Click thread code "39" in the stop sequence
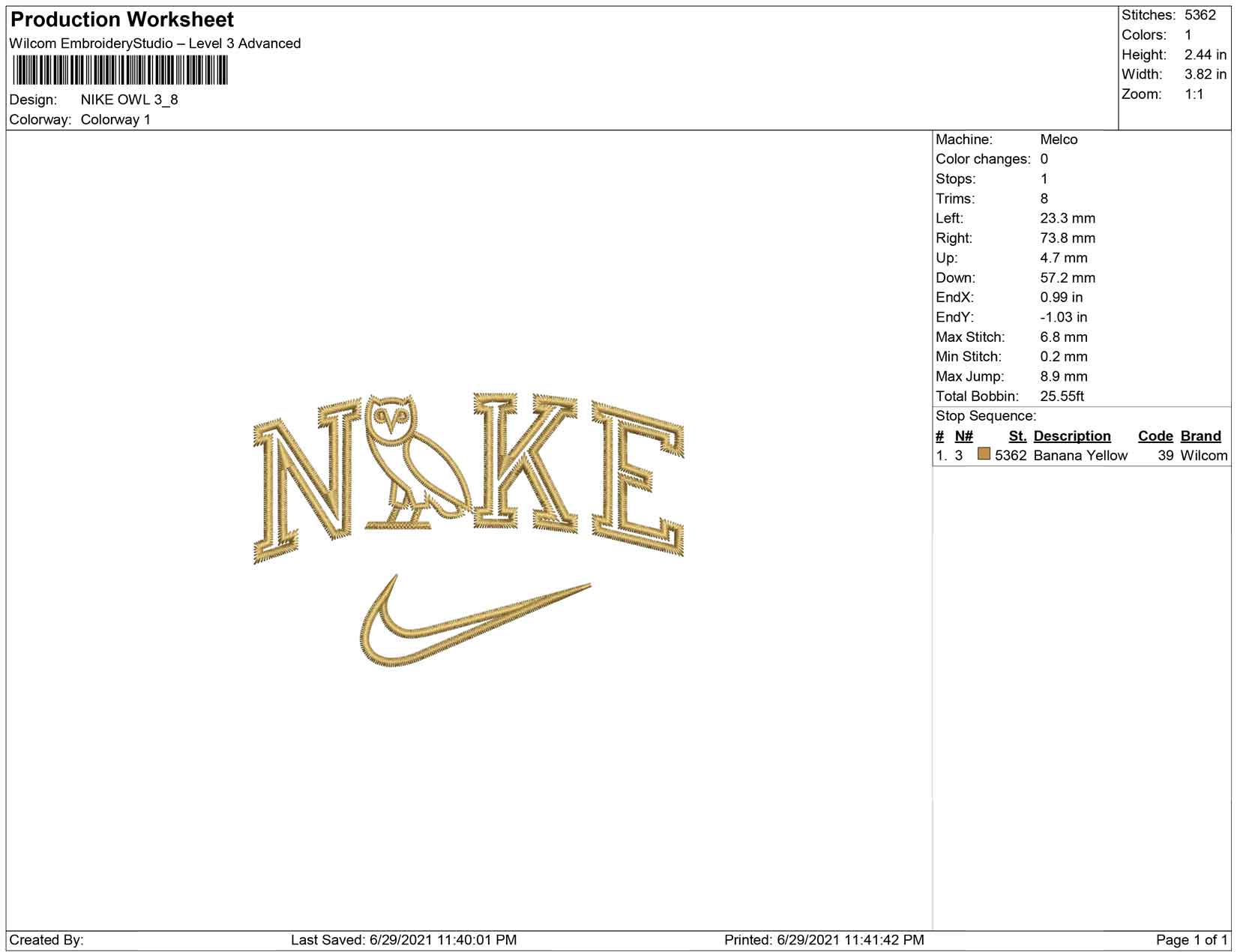Viewport: 1237px width, 952px height. click(x=1166, y=456)
